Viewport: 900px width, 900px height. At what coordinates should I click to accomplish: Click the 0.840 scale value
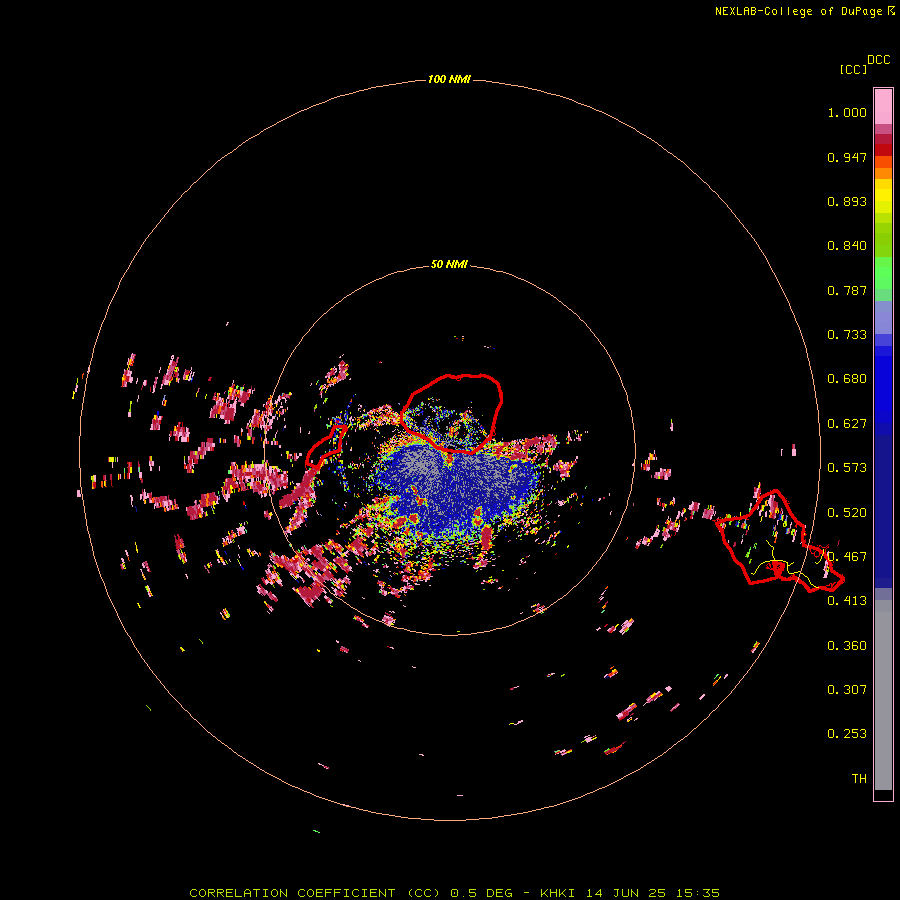coord(847,246)
